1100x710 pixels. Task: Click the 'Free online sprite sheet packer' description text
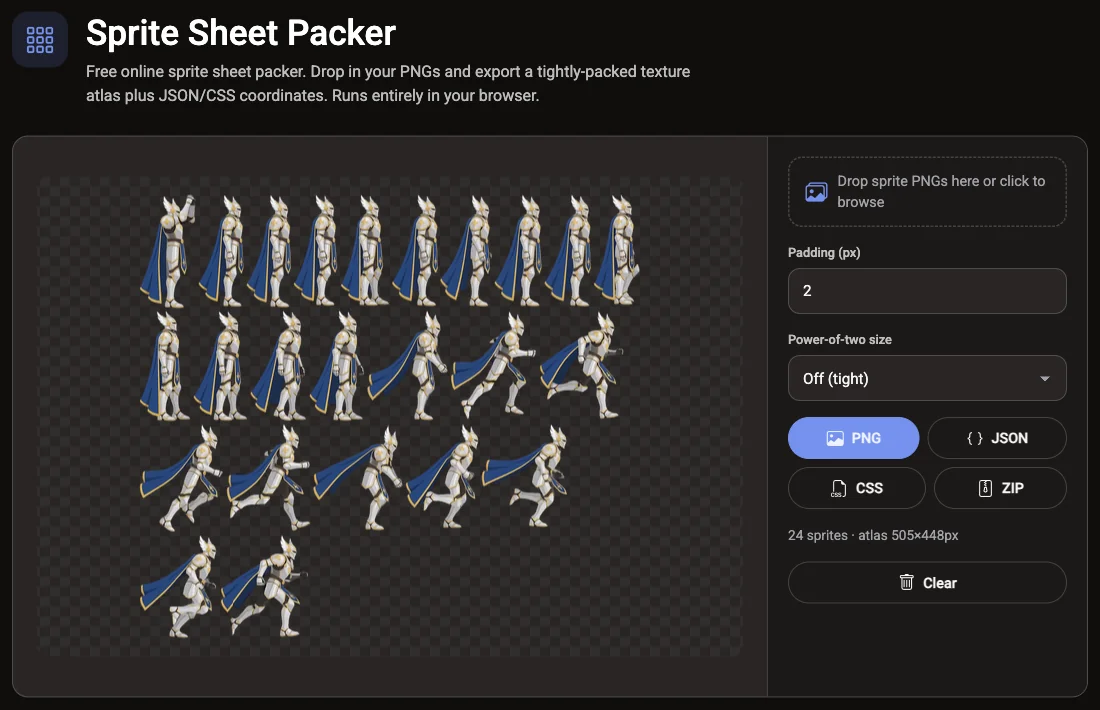[388, 83]
